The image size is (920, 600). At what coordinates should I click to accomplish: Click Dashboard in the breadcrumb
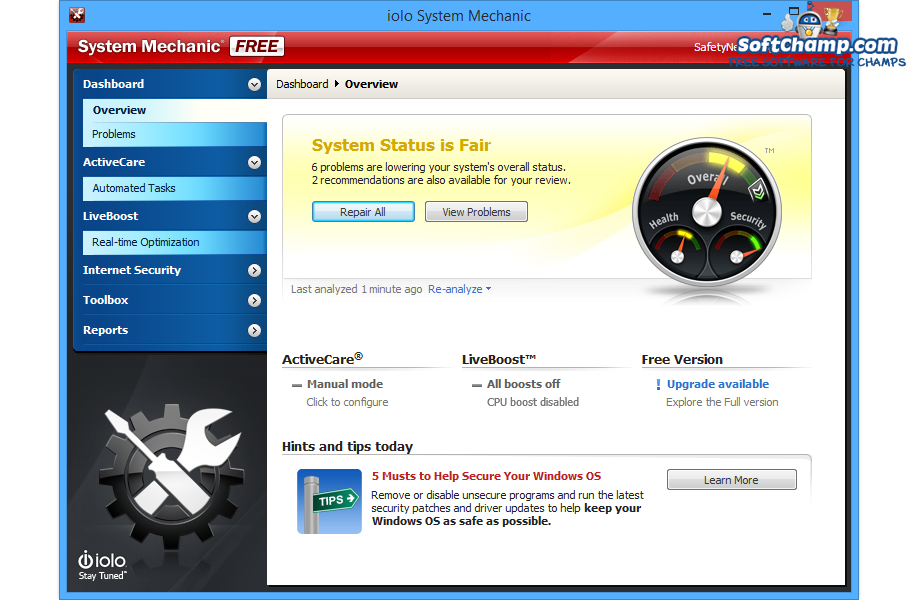click(302, 84)
